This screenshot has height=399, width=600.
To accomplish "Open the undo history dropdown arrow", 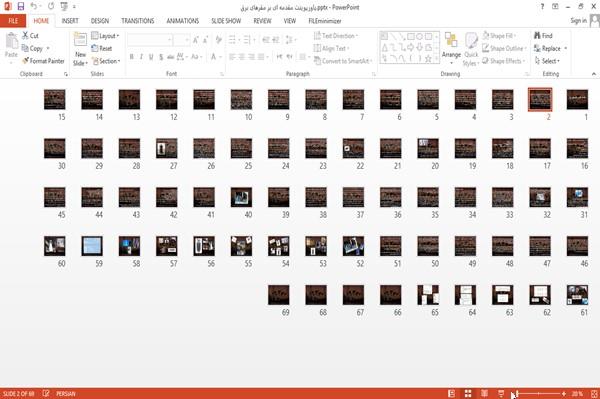I will point(41,7).
